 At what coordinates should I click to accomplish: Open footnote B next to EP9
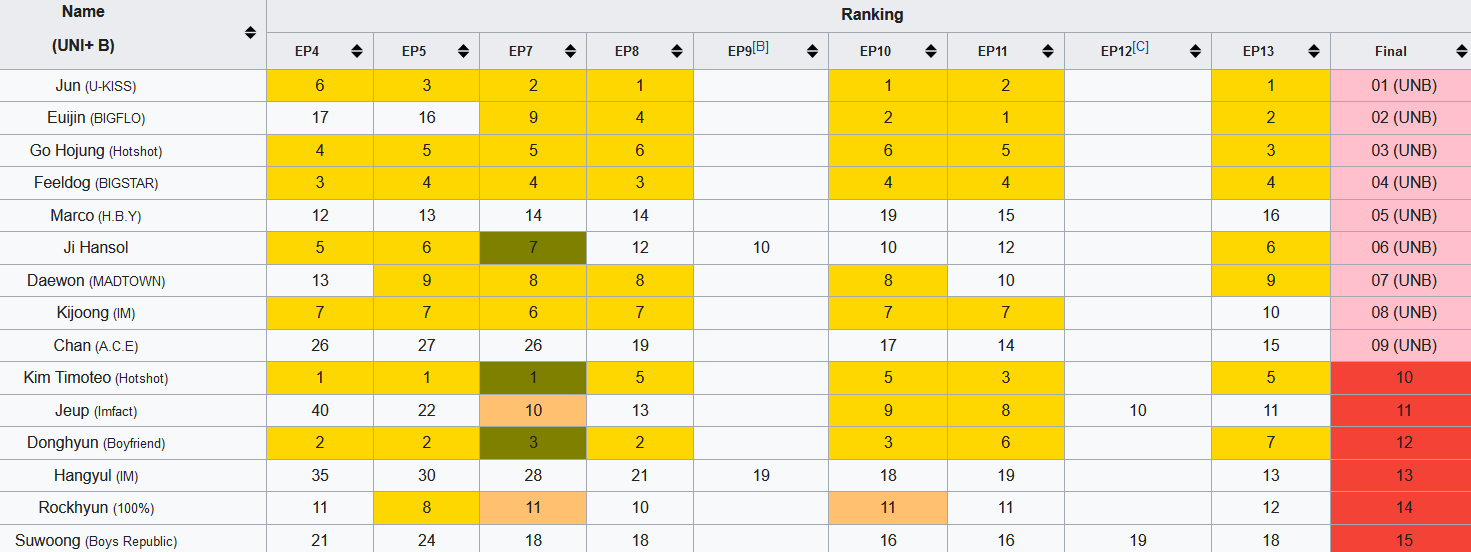coord(761,47)
